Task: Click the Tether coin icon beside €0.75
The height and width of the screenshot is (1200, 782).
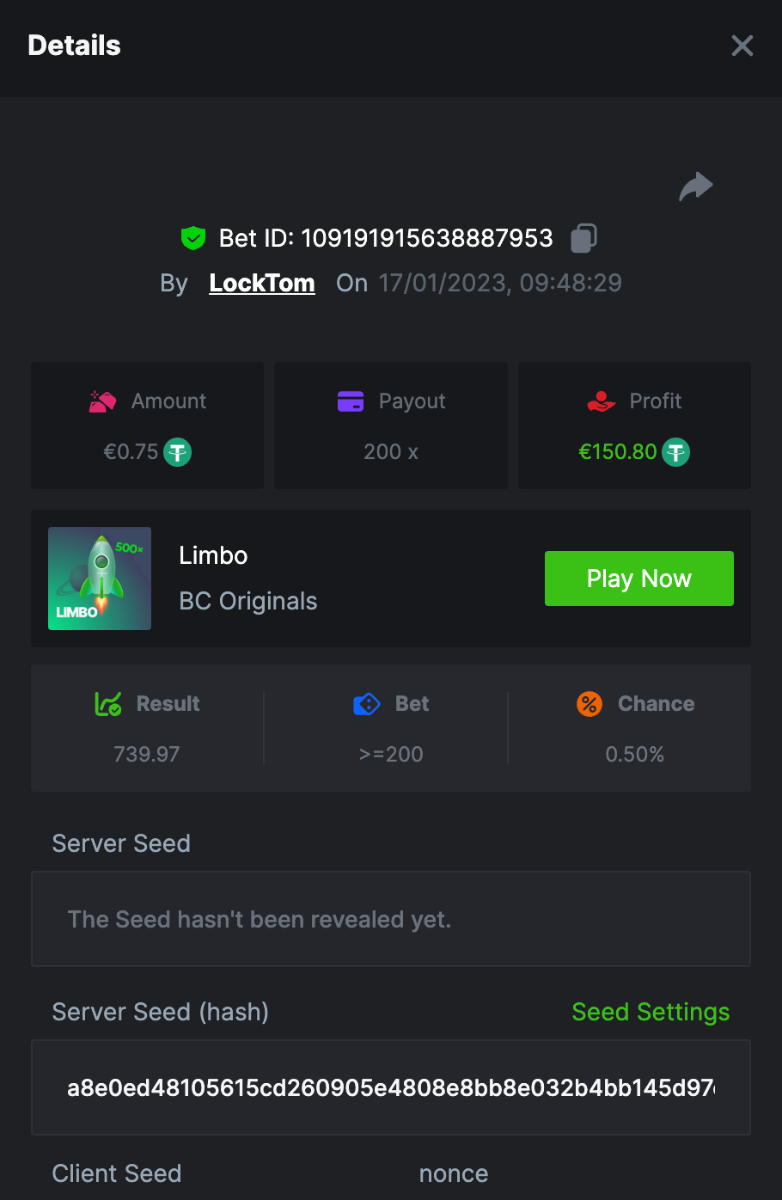Action: (x=178, y=452)
